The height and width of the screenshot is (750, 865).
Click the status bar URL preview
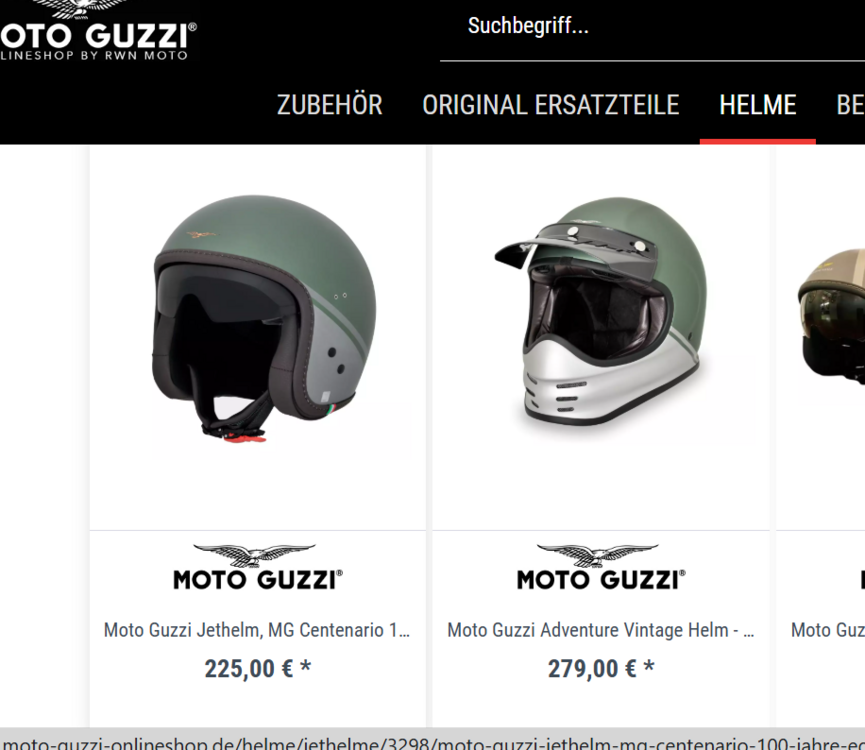click(x=432, y=742)
